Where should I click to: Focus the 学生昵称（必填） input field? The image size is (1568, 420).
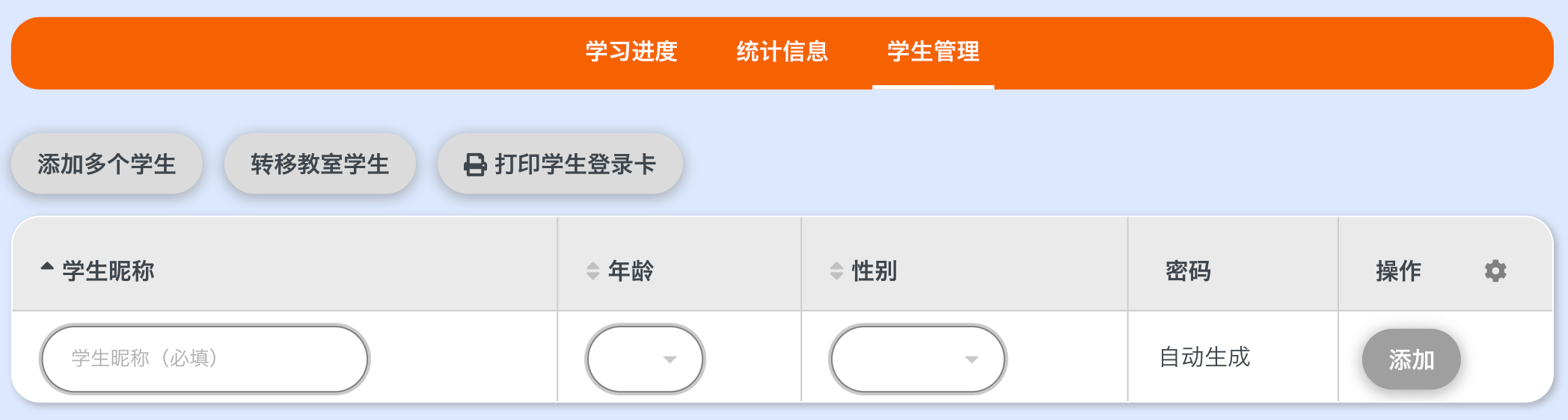click(204, 359)
